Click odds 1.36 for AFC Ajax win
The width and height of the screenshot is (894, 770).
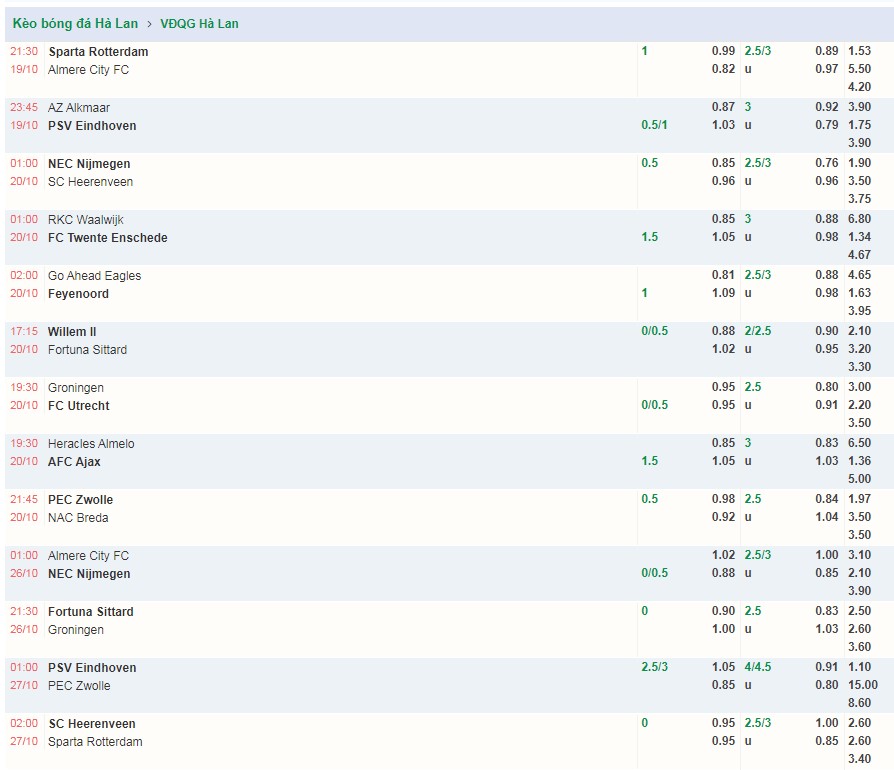click(x=859, y=461)
